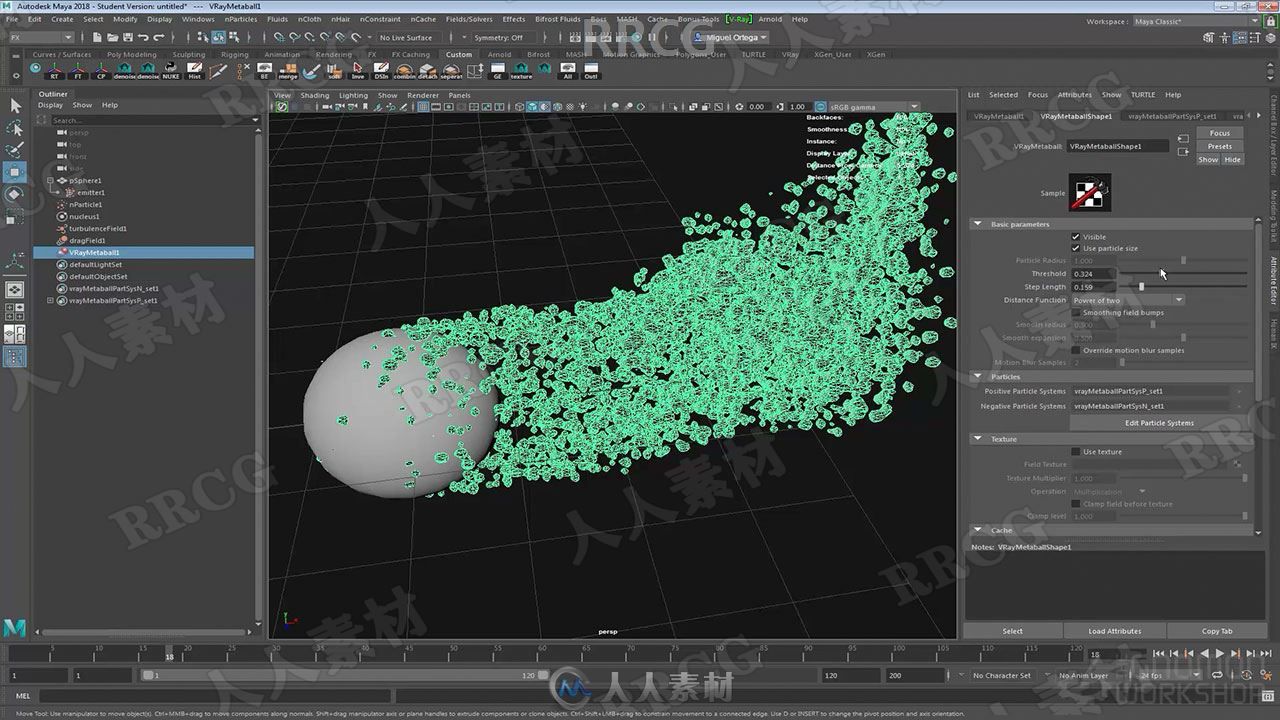Click the separate shelf icon

451,71
